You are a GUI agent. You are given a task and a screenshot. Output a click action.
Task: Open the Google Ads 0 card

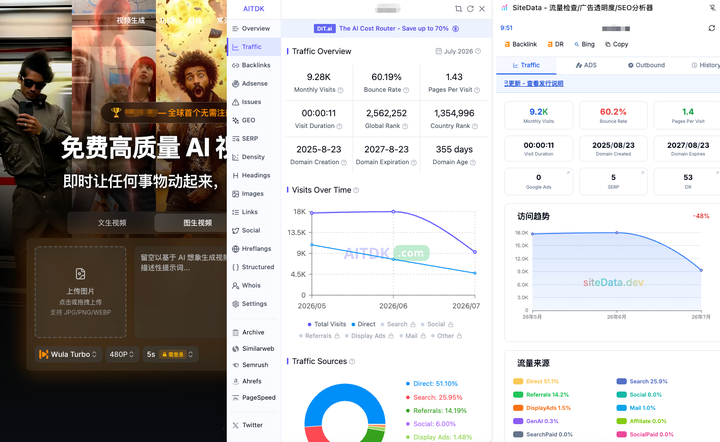539,181
